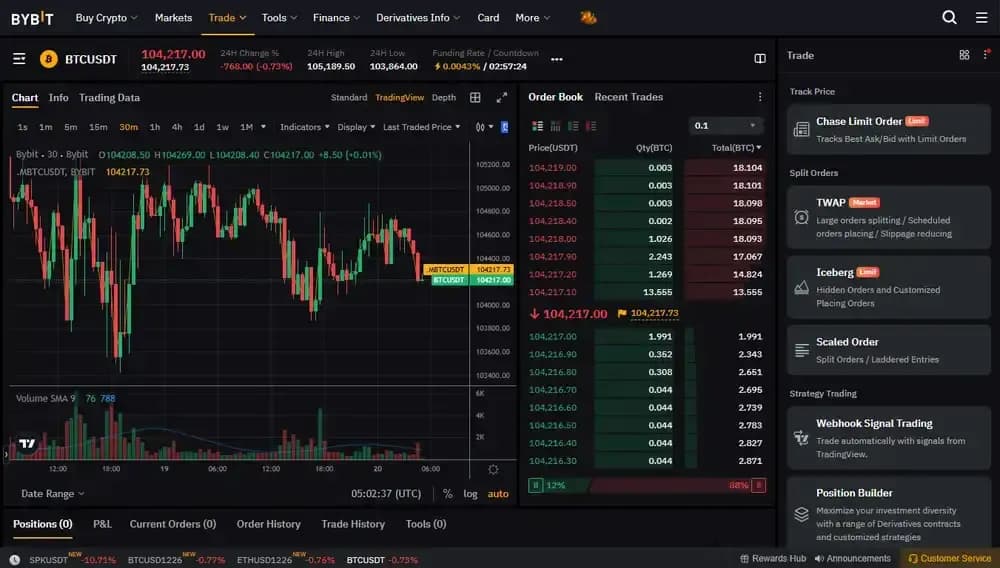Select the combined buy and sell order book view
The width and height of the screenshot is (1000, 568).
538,126
